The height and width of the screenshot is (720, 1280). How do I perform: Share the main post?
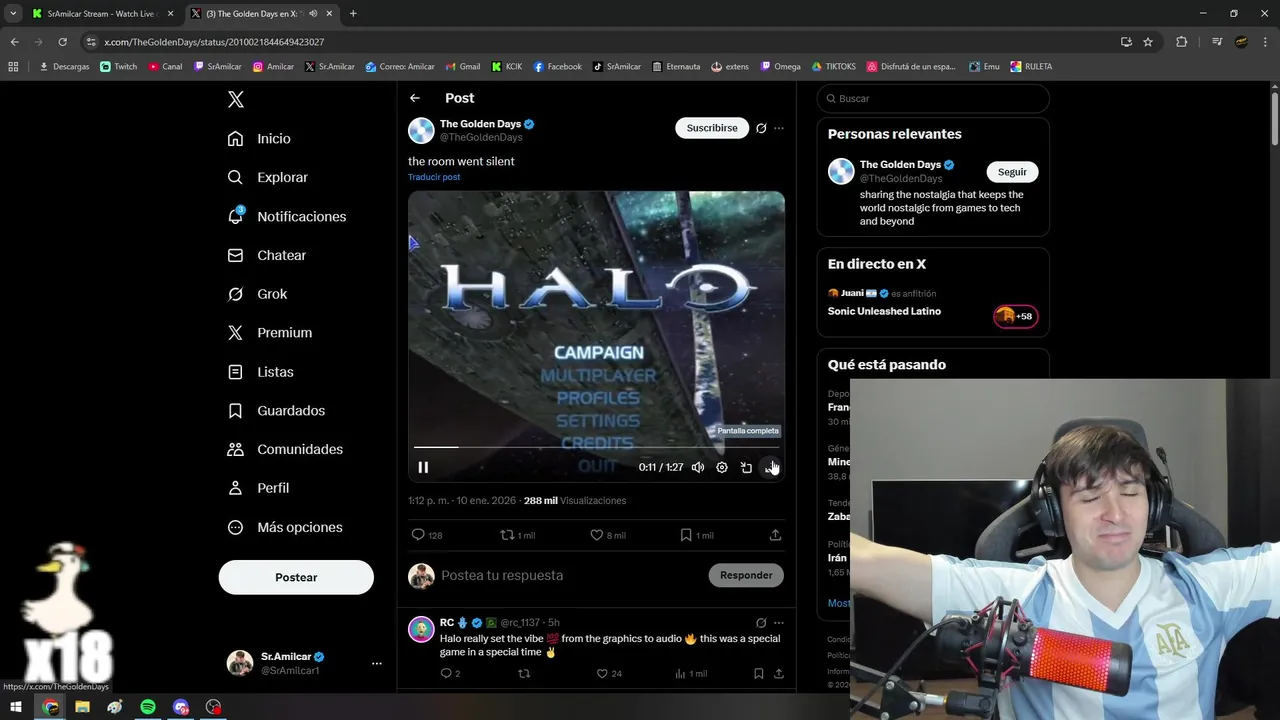click(x=775, y=535)
